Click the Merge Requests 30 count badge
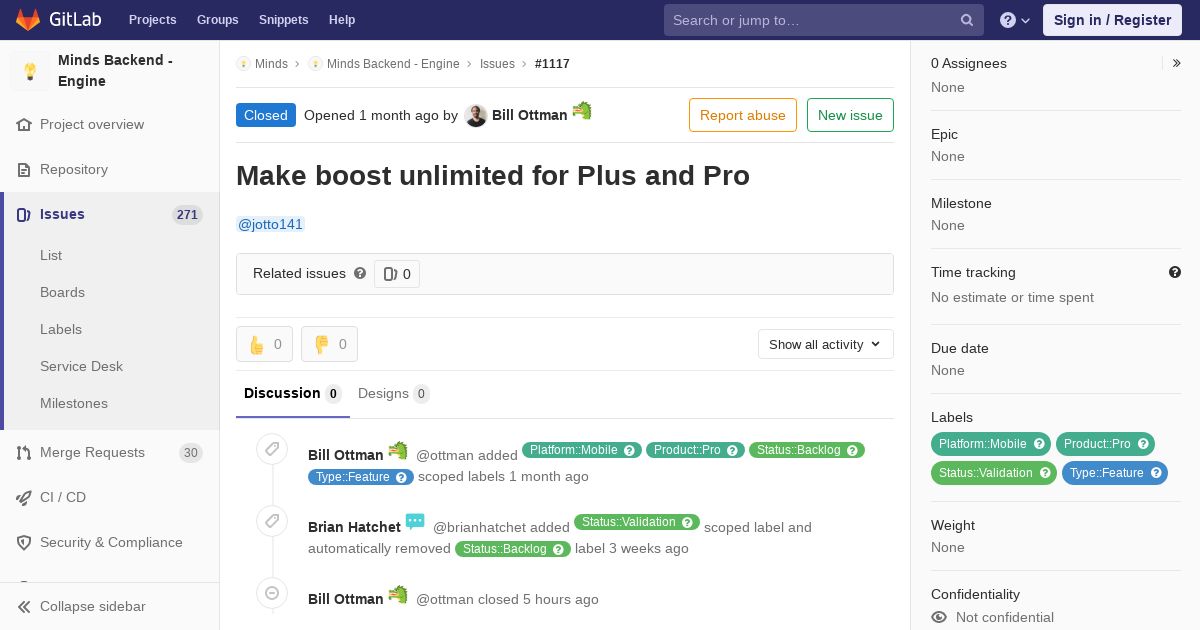Screen dimensions: 1200x630 coord(190,453)
